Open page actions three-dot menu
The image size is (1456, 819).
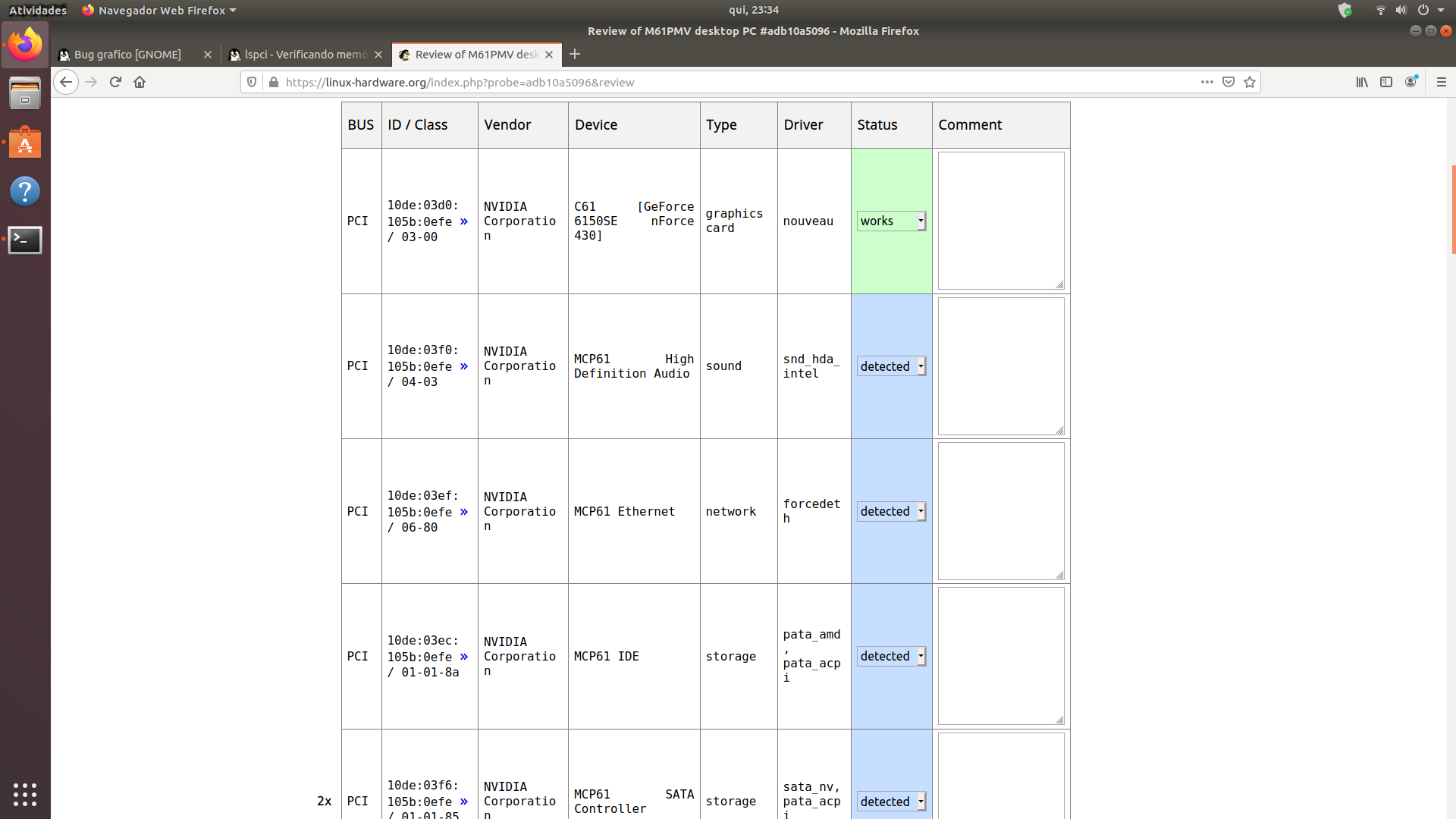pos(1207,82)
